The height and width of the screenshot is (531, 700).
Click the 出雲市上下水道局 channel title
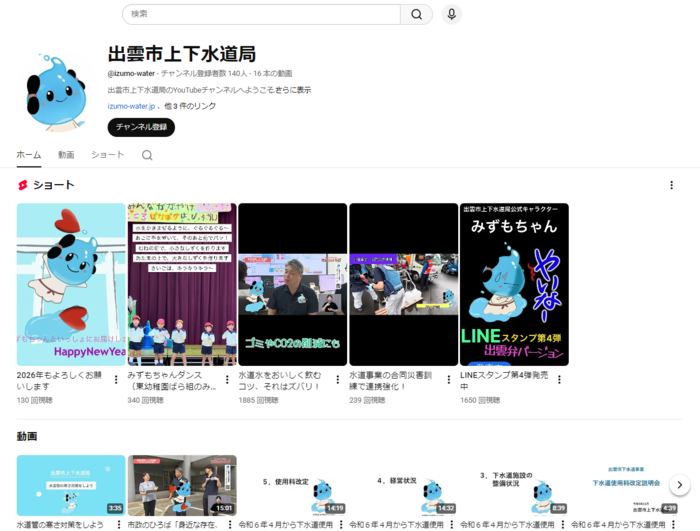[x=182, y=54]
